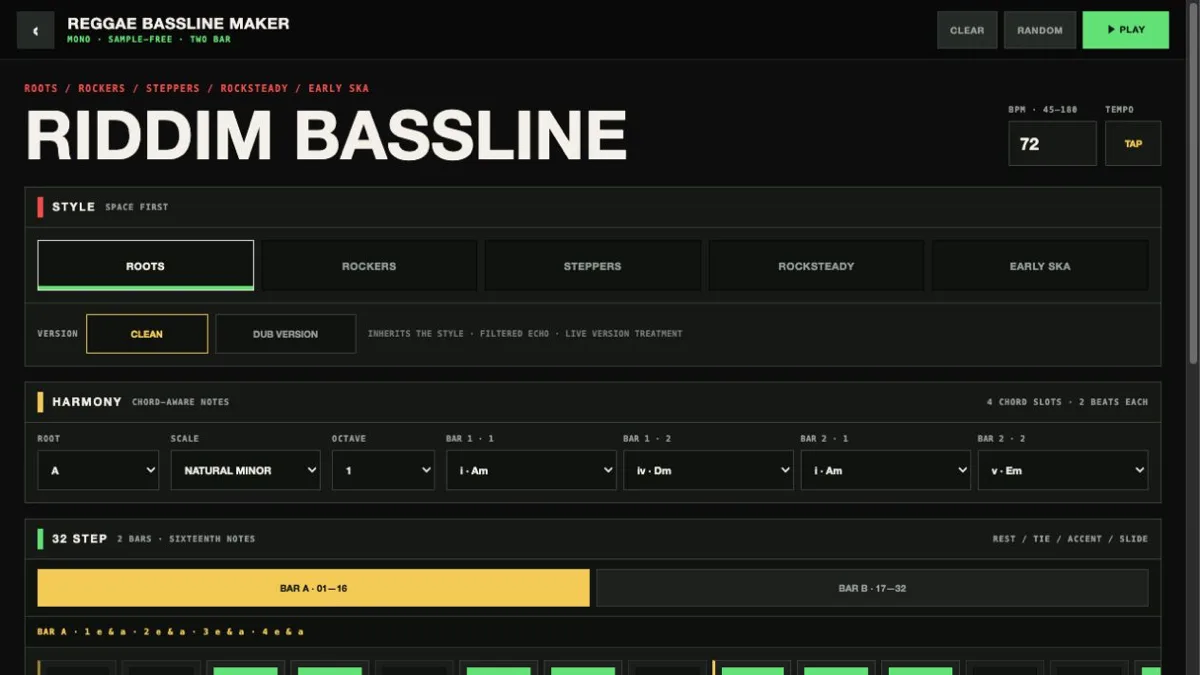
Task: Click the 'Rest / Tie / Accent / Slide' legend
Action: coord(1070,539)
